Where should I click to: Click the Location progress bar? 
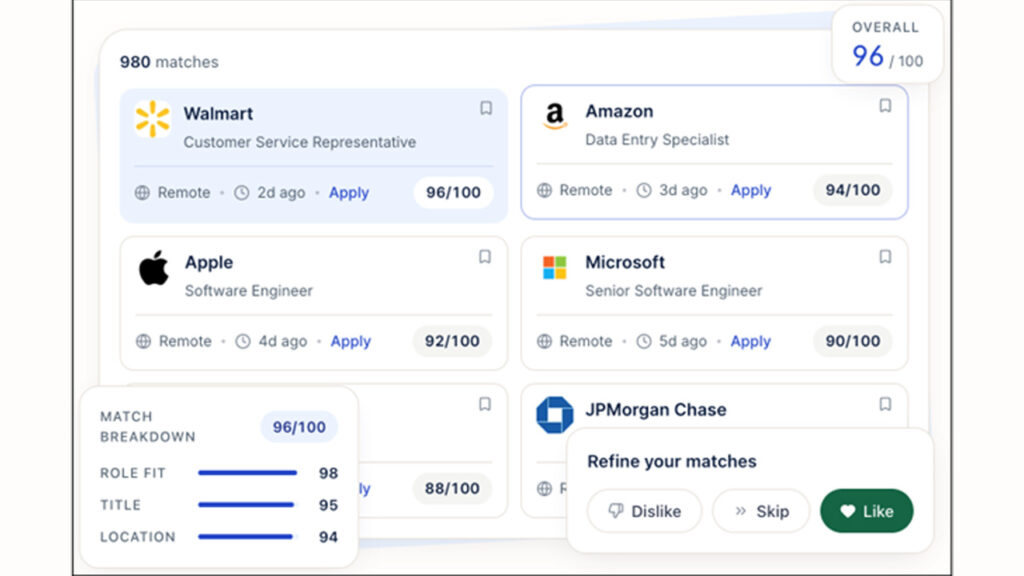point(248,537)
